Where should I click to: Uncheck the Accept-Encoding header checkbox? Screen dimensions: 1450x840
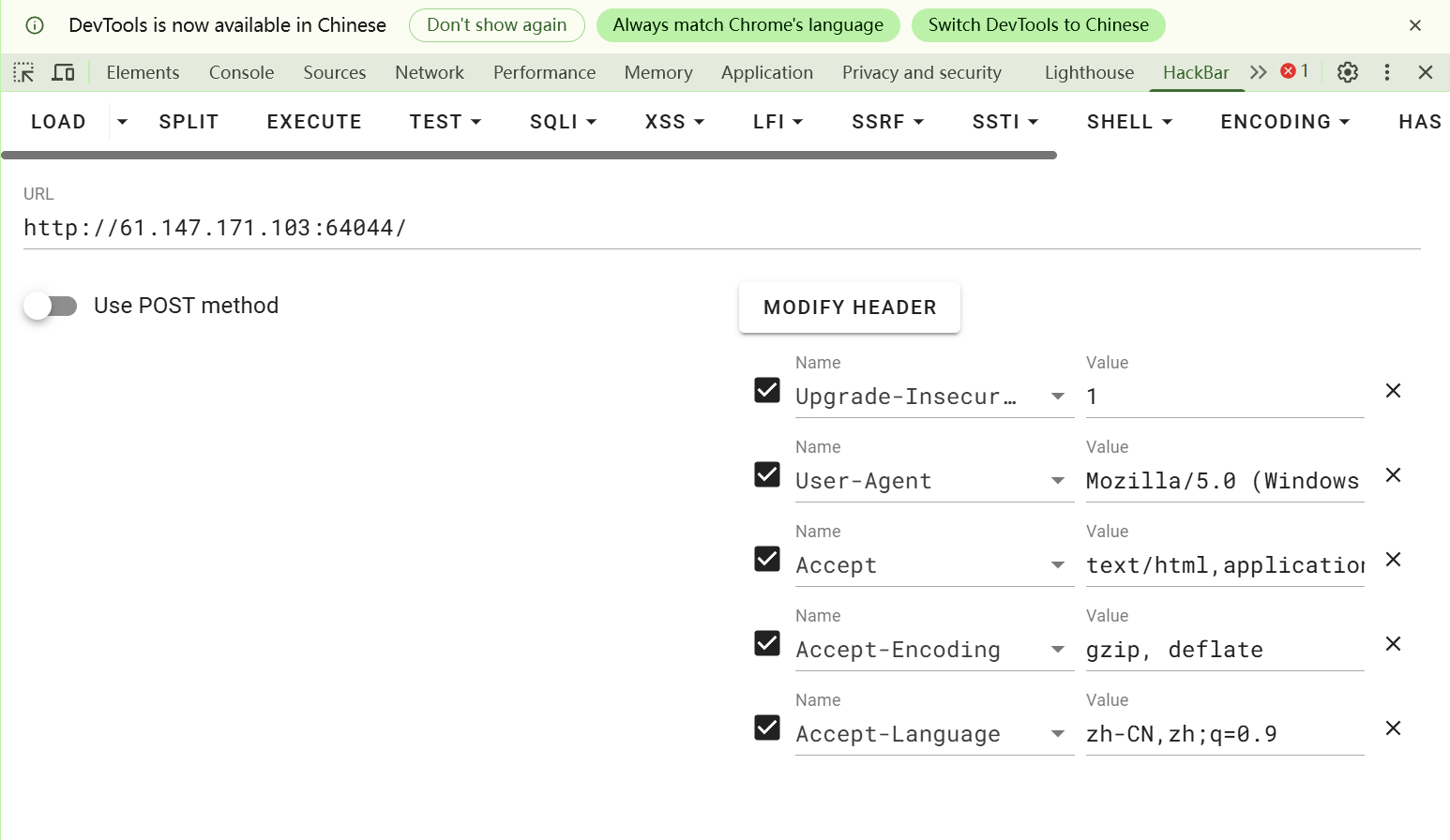(767, 643)
